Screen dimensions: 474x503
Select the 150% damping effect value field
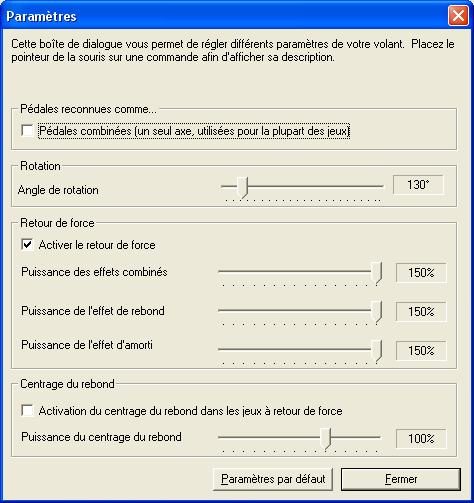pyautogui.click(x=421, y=351)
